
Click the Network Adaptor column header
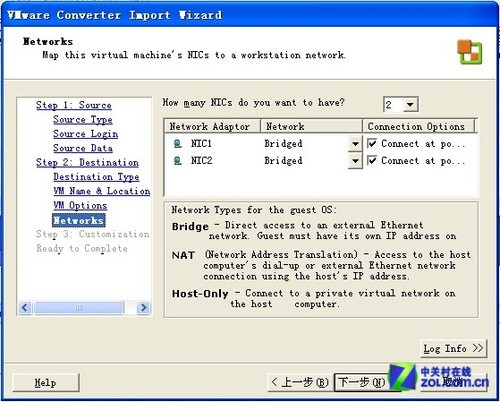(212, 126)
